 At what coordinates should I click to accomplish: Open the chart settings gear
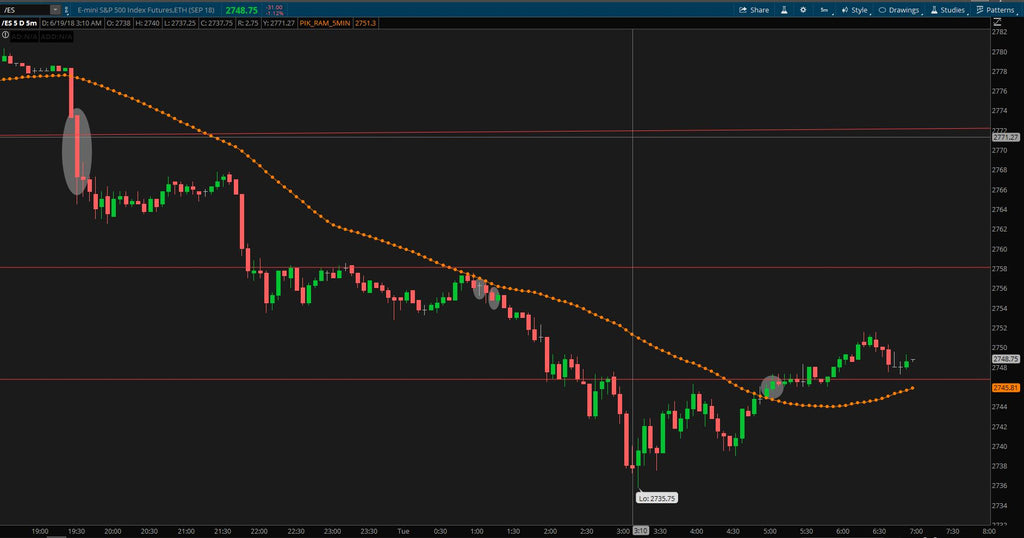pos(803,10)
